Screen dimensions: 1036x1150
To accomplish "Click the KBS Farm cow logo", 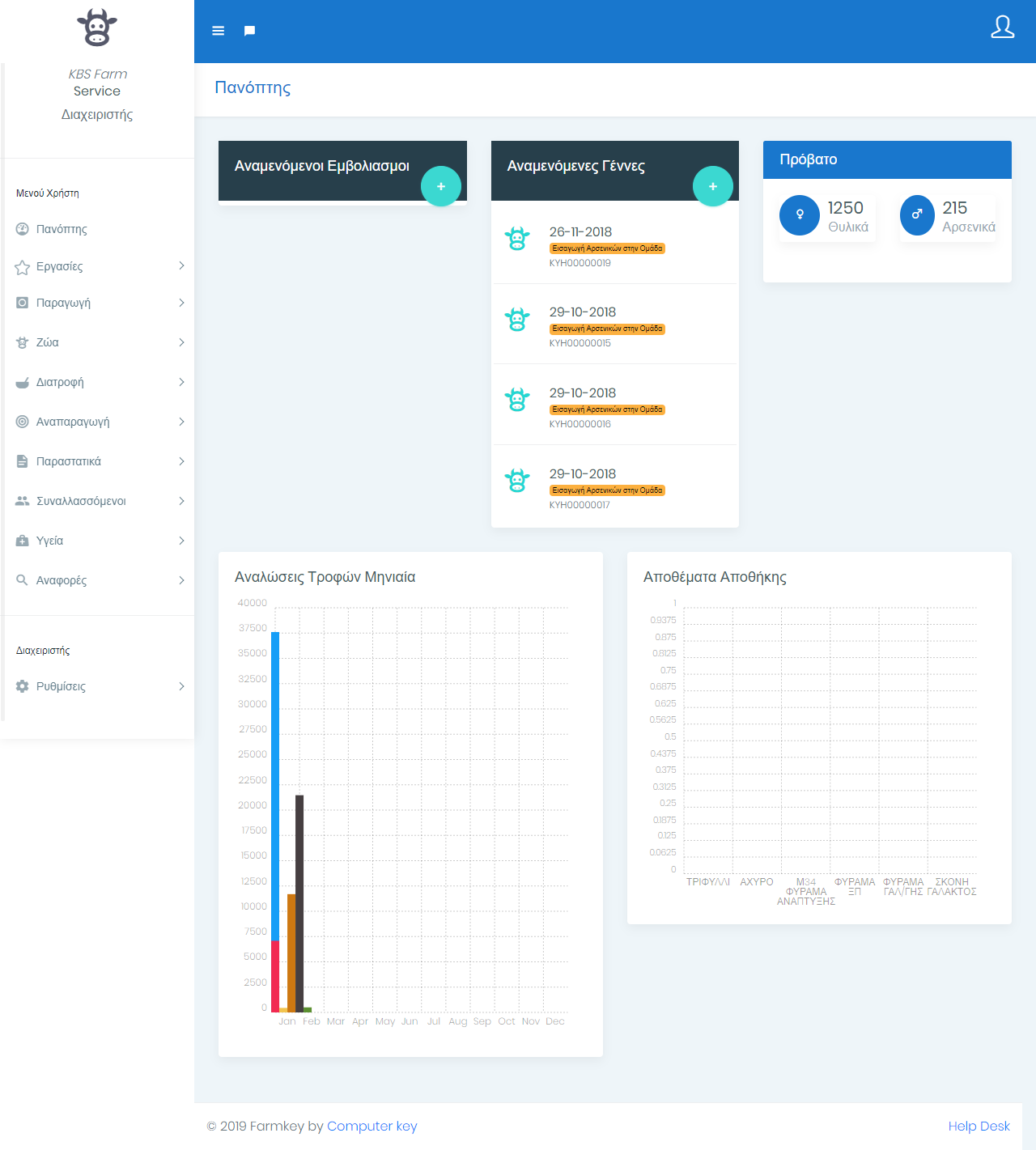I will (x=97, y=28).
